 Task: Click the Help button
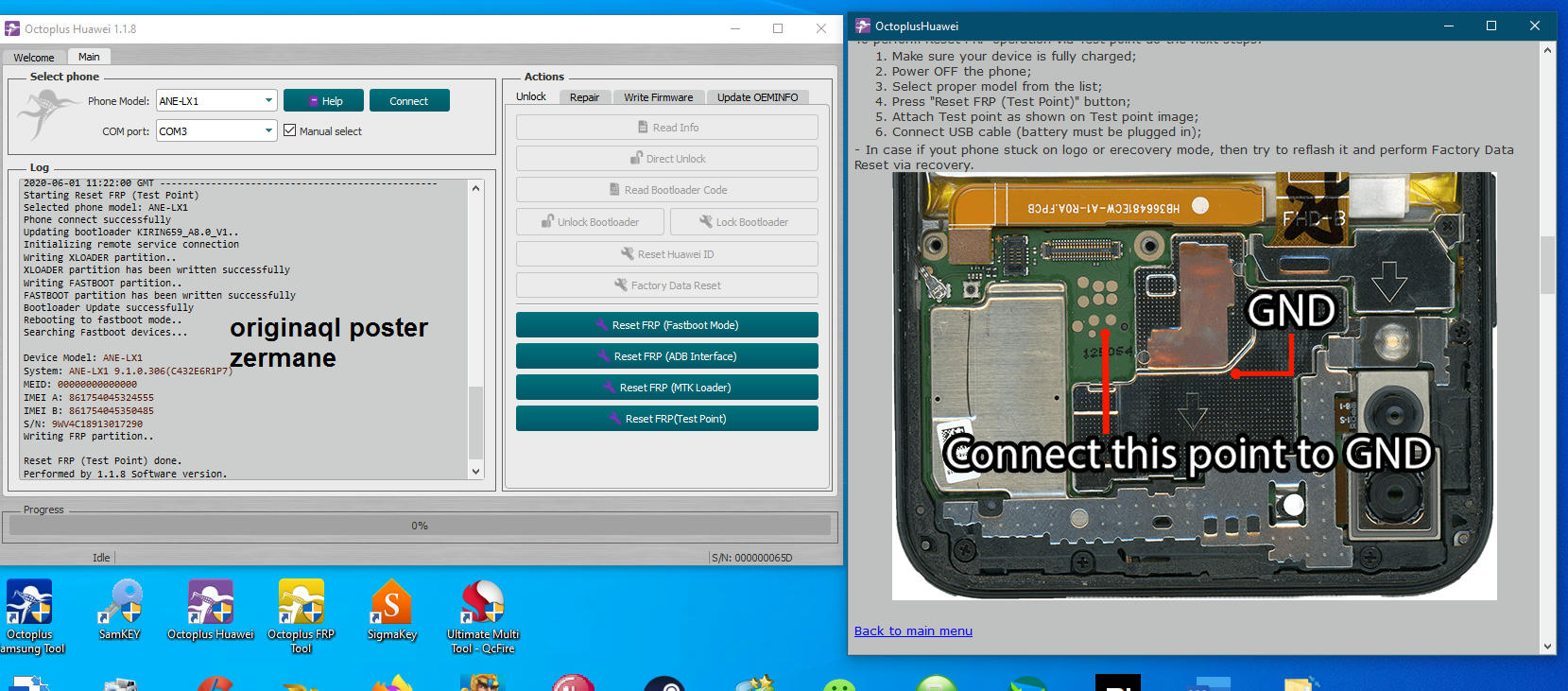pos(324,100)
